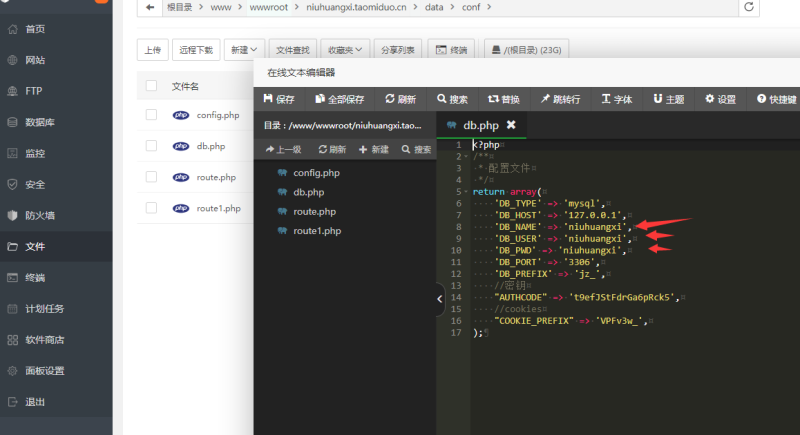Viewport: 800px width, 435px height.
Task: Open the FTP sidebar item
Action: coord(56,91)
